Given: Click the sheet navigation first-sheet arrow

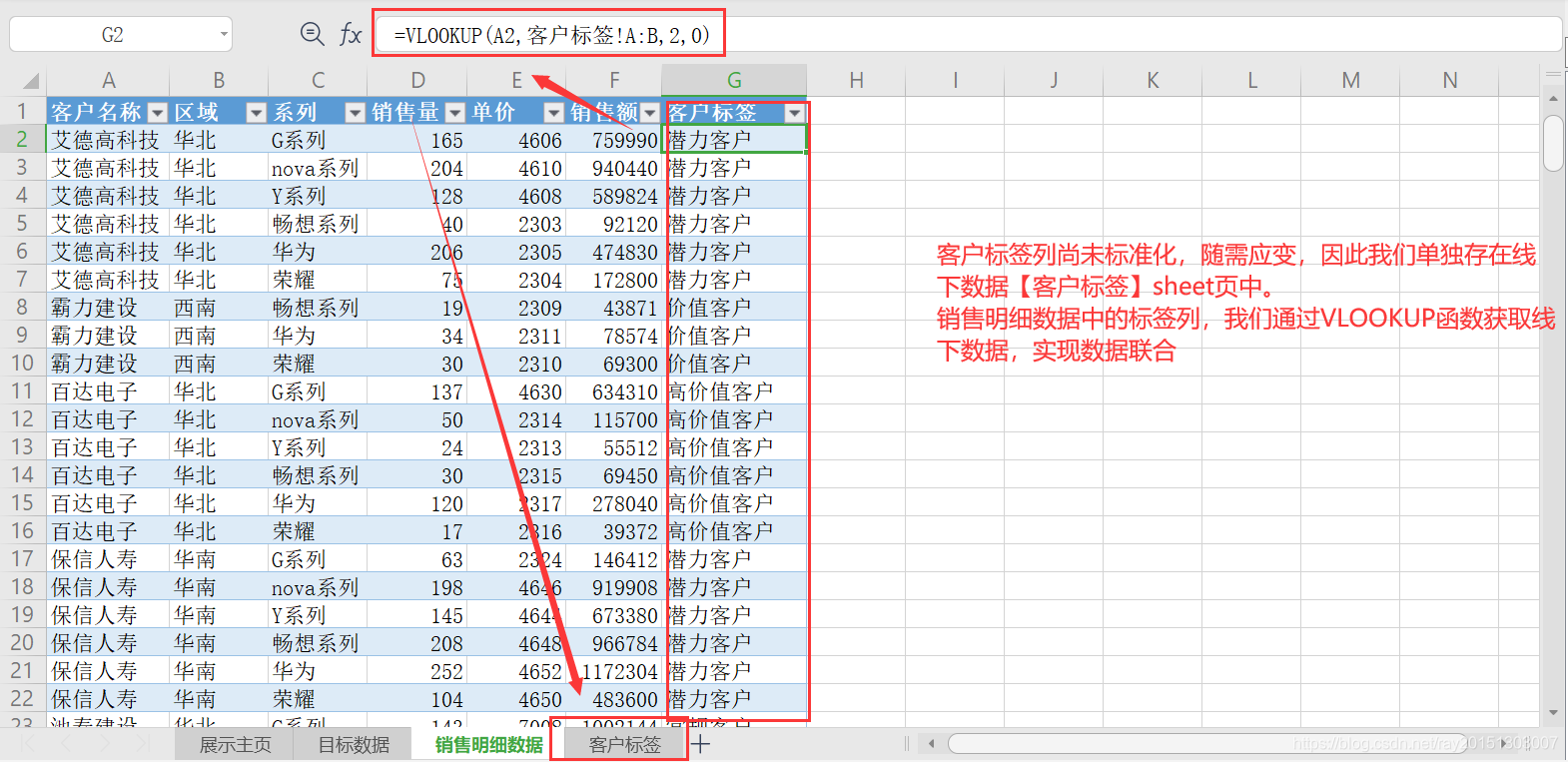Looking at the screenshot, I should click(x=28, y=743).
